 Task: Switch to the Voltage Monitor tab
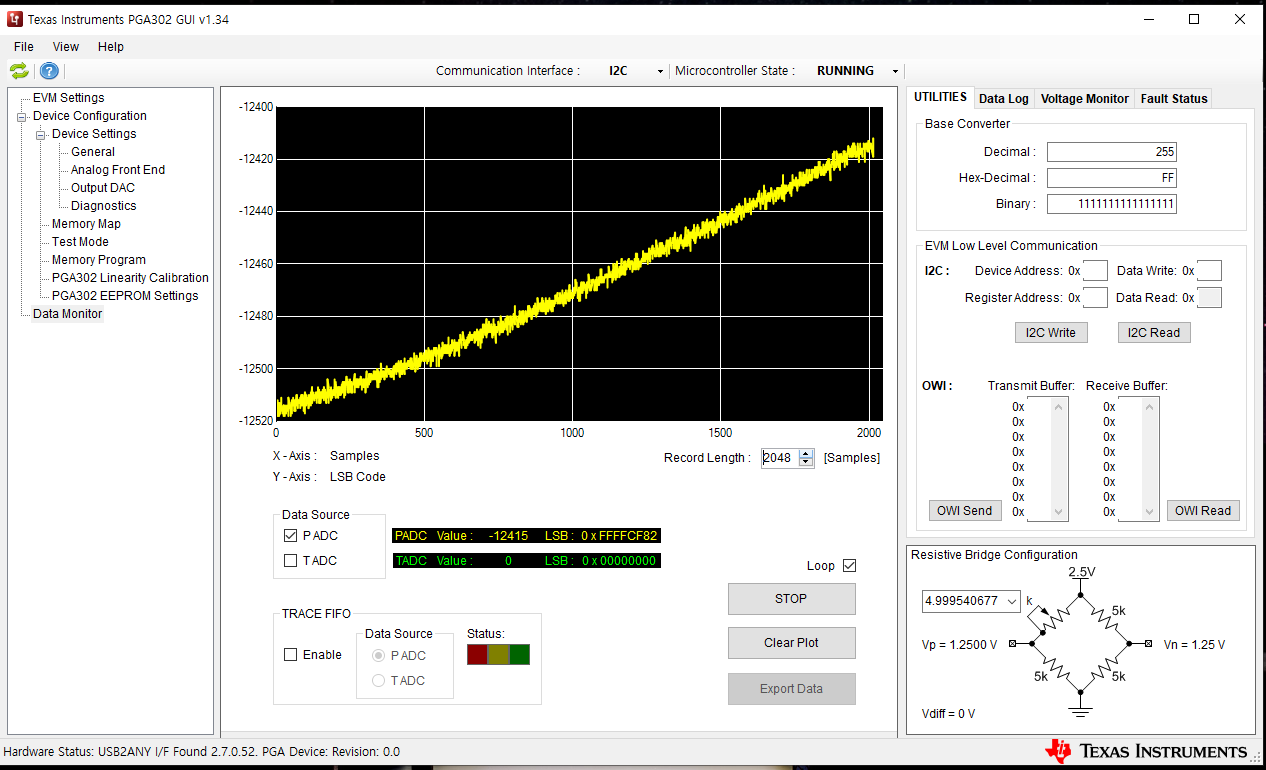point(1084,98)
